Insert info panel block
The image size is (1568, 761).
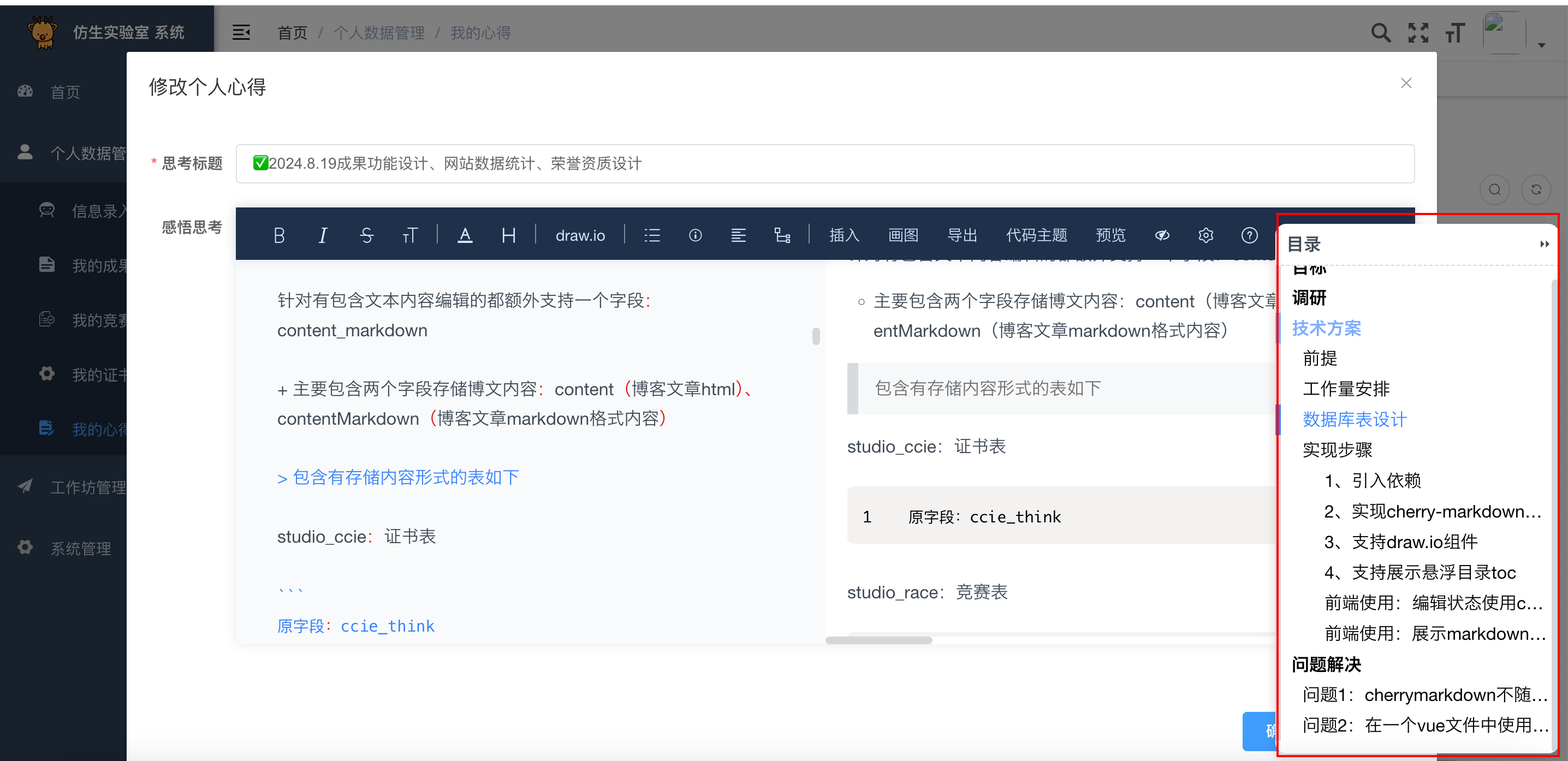(695, 236)
